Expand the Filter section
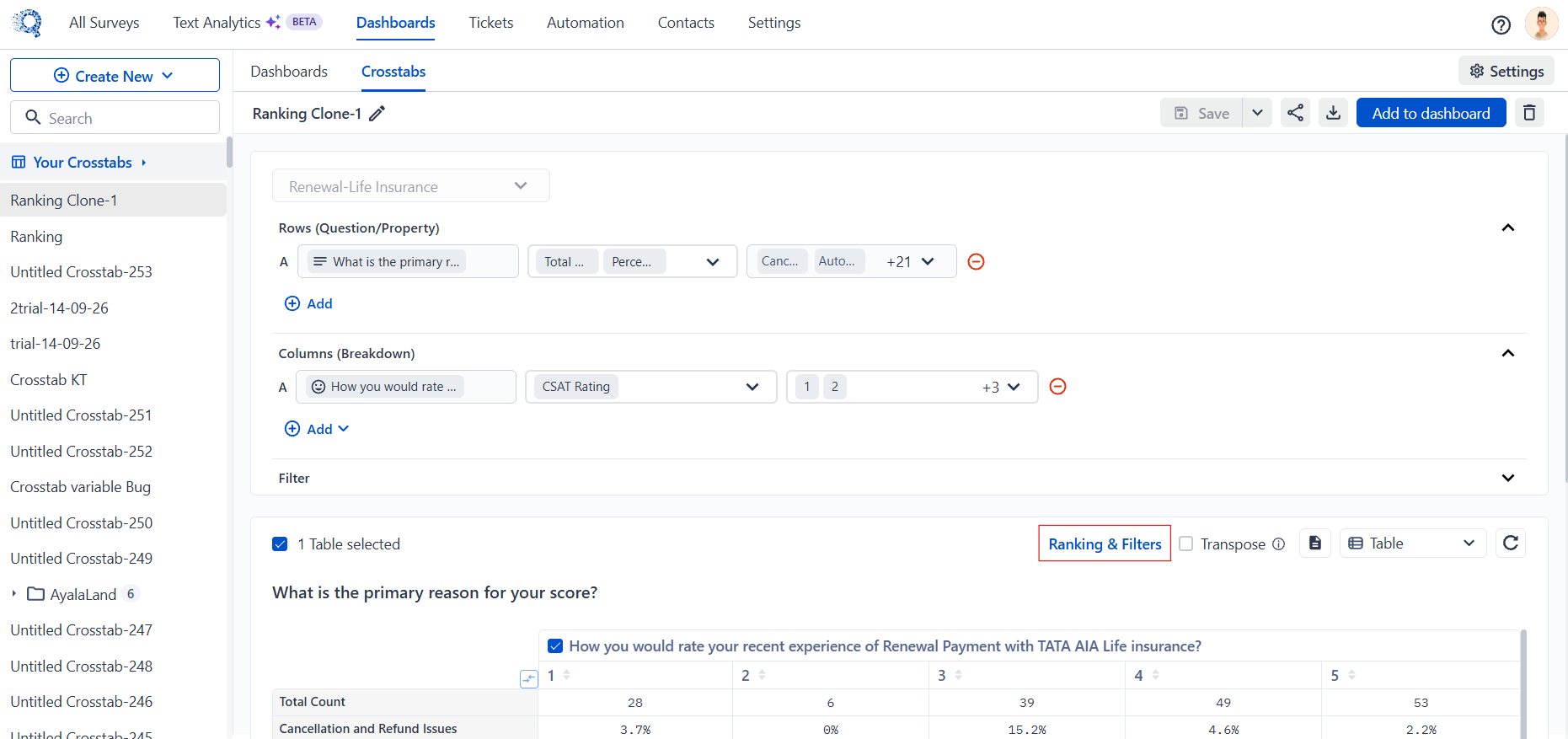 coord(1507,478)
